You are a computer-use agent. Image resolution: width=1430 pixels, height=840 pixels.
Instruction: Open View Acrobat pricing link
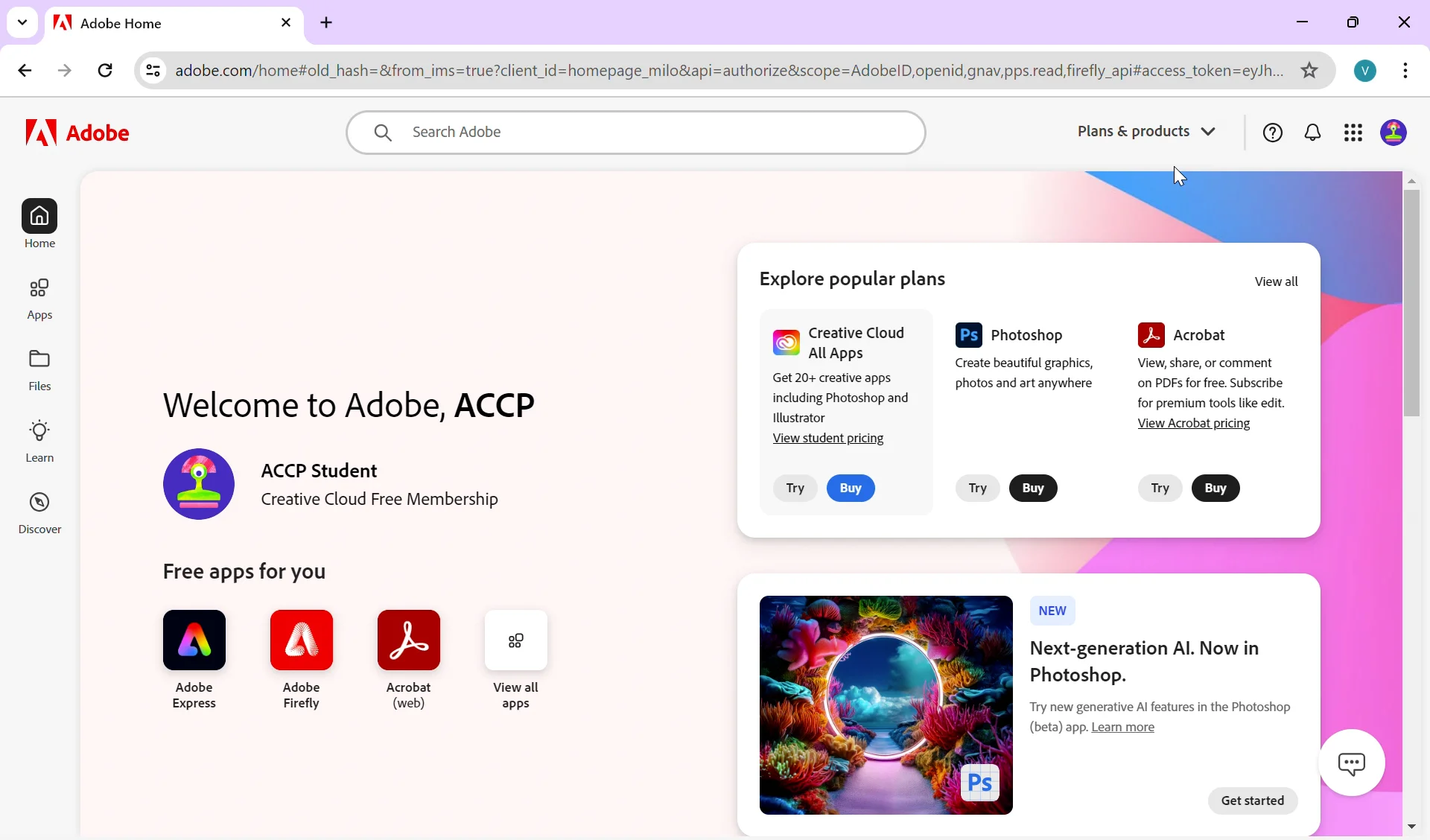point(1194,424)
